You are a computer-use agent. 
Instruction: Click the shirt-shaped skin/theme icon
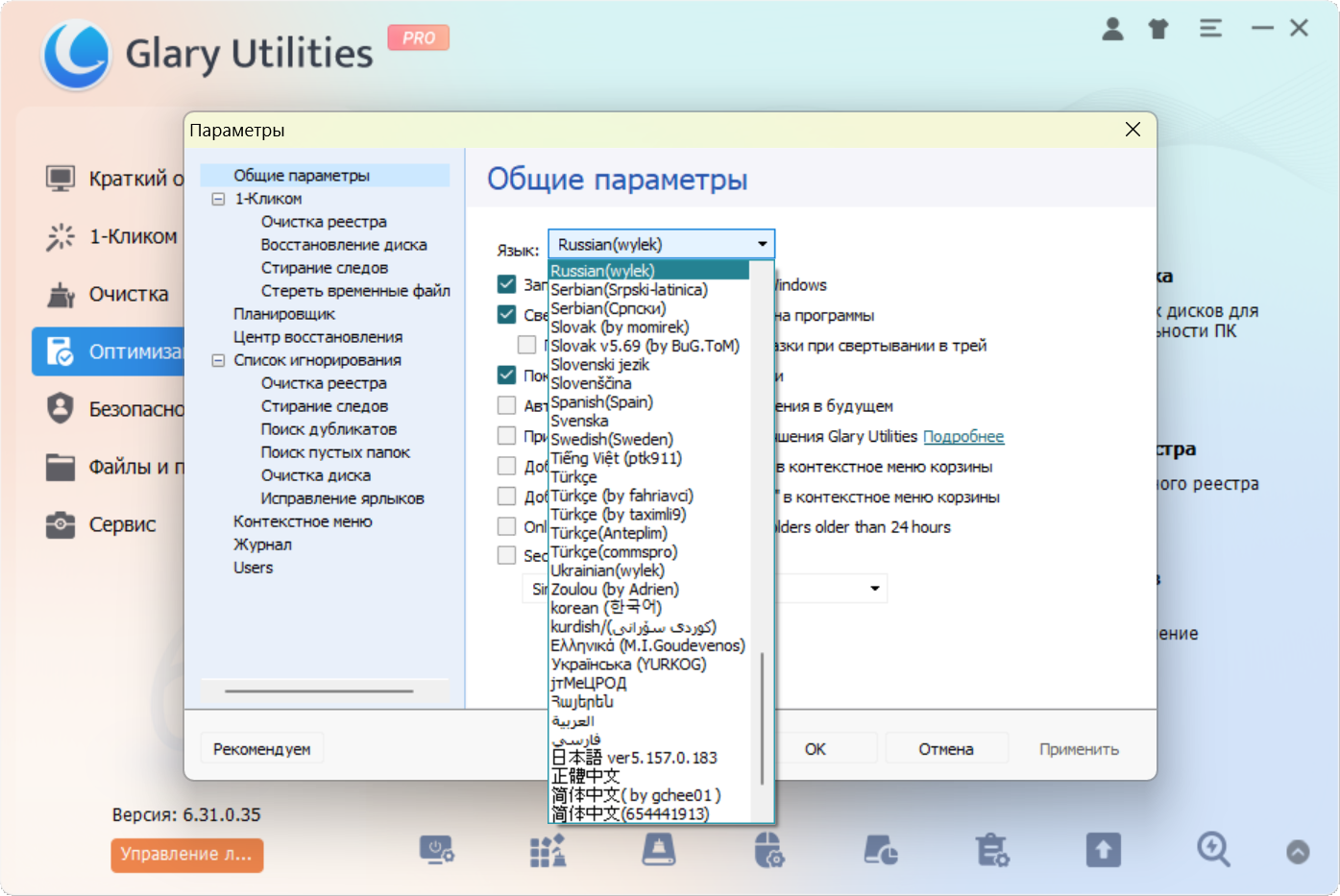(1158, 29)
